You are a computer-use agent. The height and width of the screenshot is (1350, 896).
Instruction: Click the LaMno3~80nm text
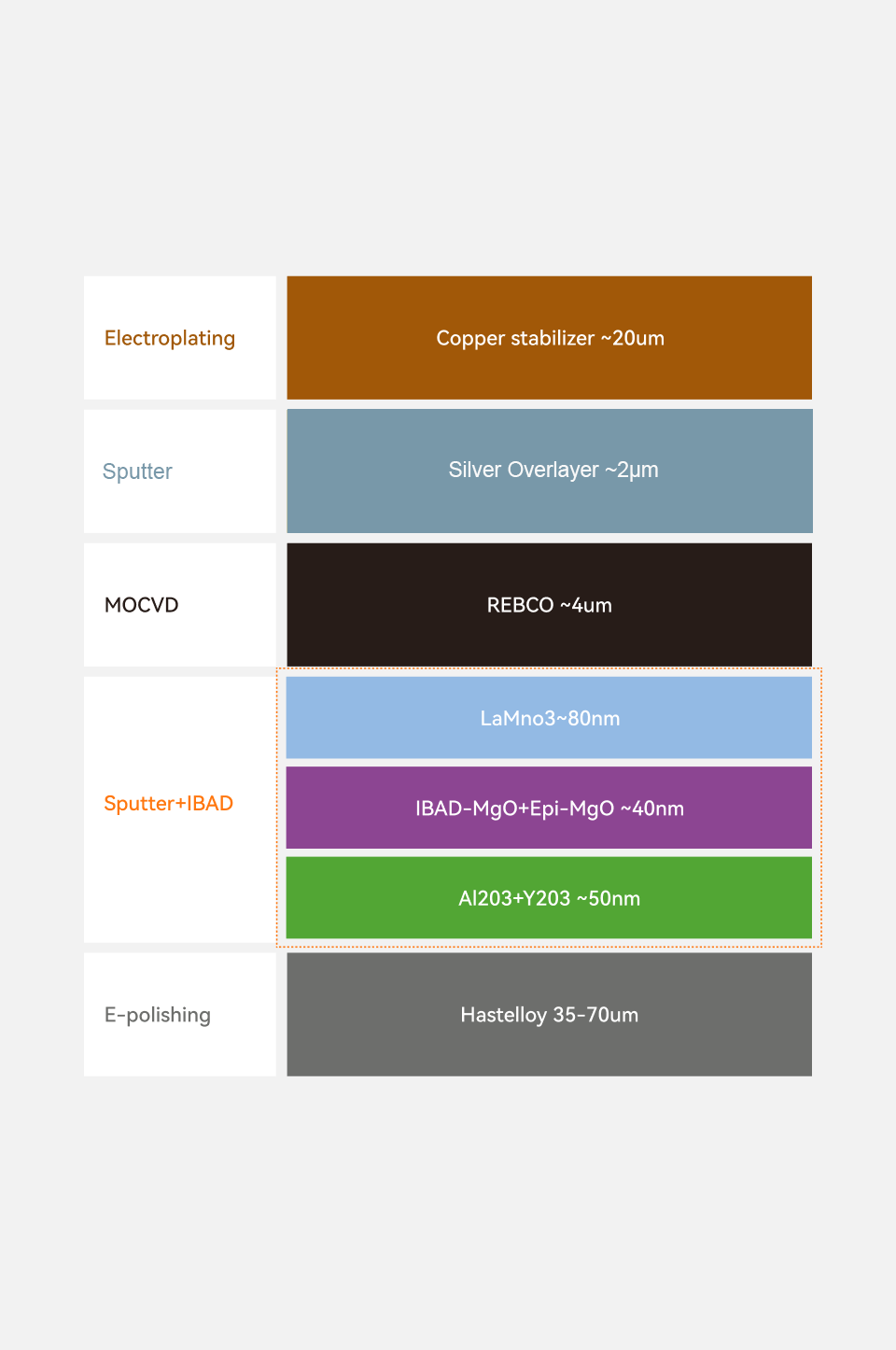pyautogui.click(x=550, y=718)
